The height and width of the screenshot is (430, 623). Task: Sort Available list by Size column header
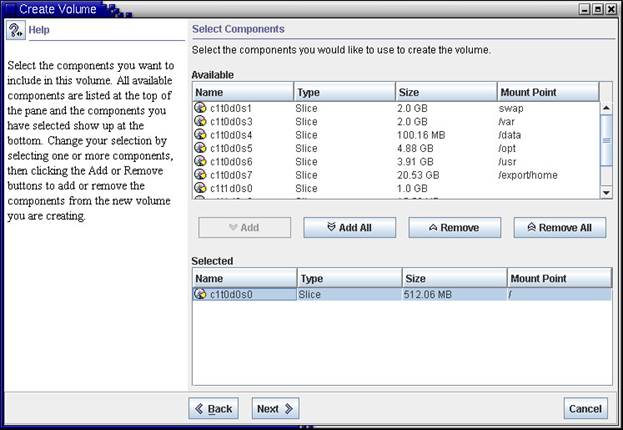tap(445, 92)
